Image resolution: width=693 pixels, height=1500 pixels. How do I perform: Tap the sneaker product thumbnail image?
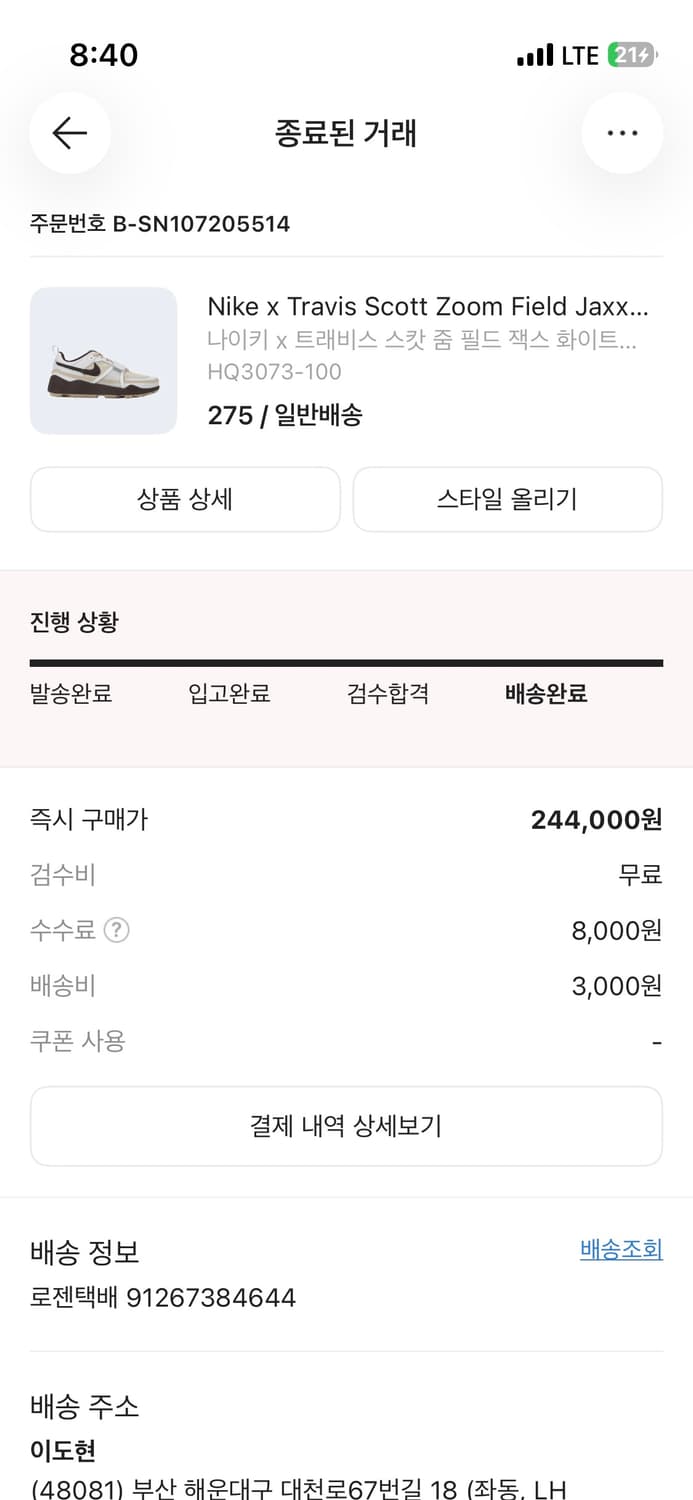[103, 360]
